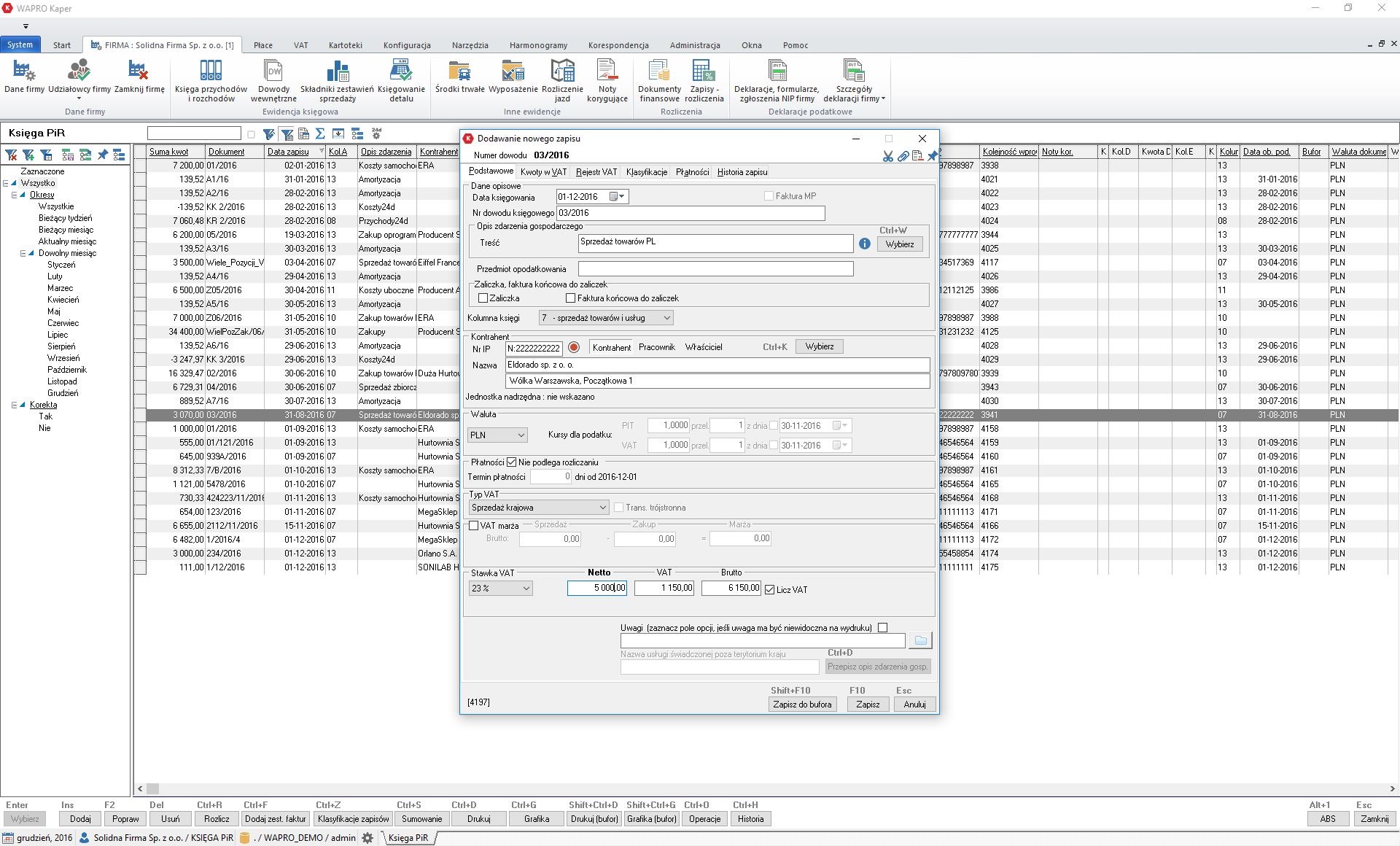Toggle Nie podlega rozliczaniu checkbox
1400x846 pixels.
[x=512, y=462]
